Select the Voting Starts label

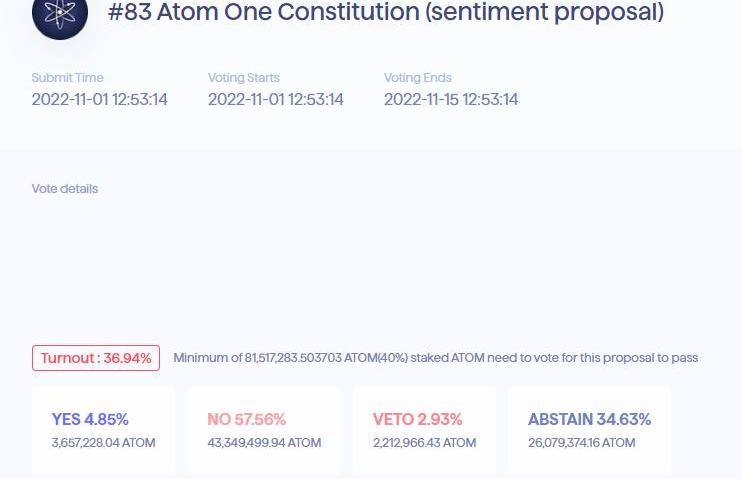243,78
